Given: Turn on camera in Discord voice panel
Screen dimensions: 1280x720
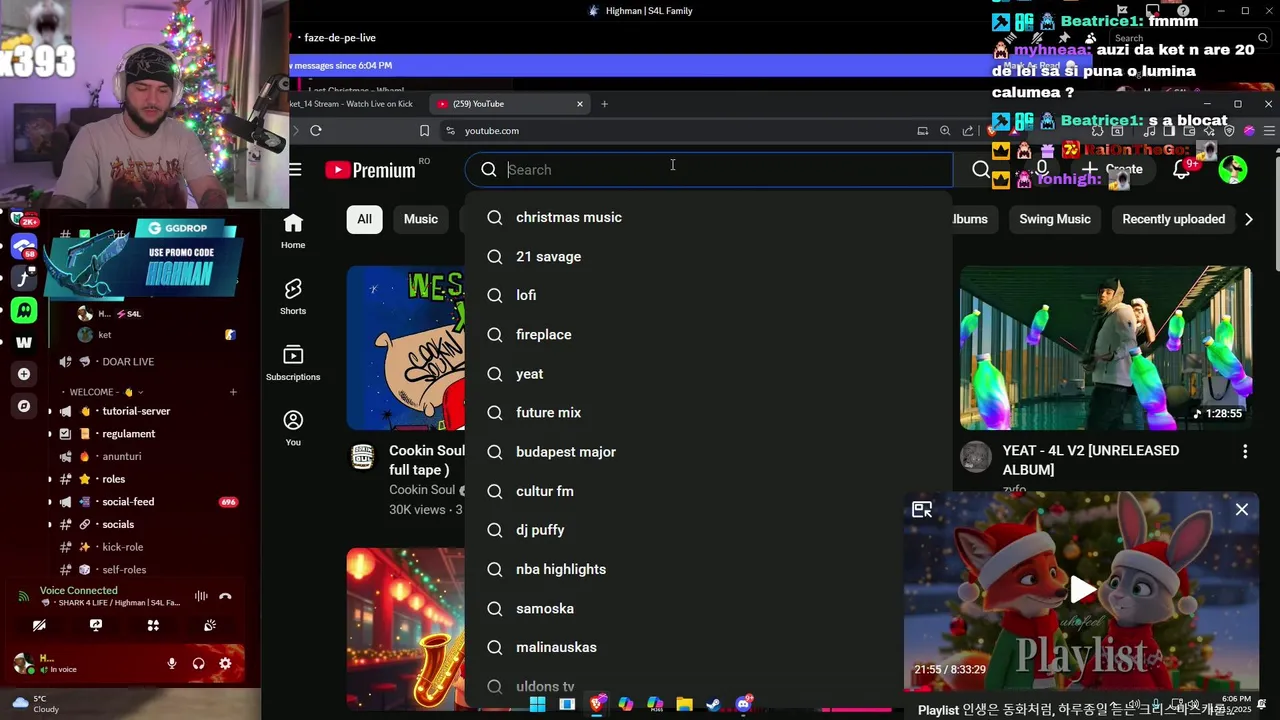Looking at the screenshot, I should pos(39,625).
